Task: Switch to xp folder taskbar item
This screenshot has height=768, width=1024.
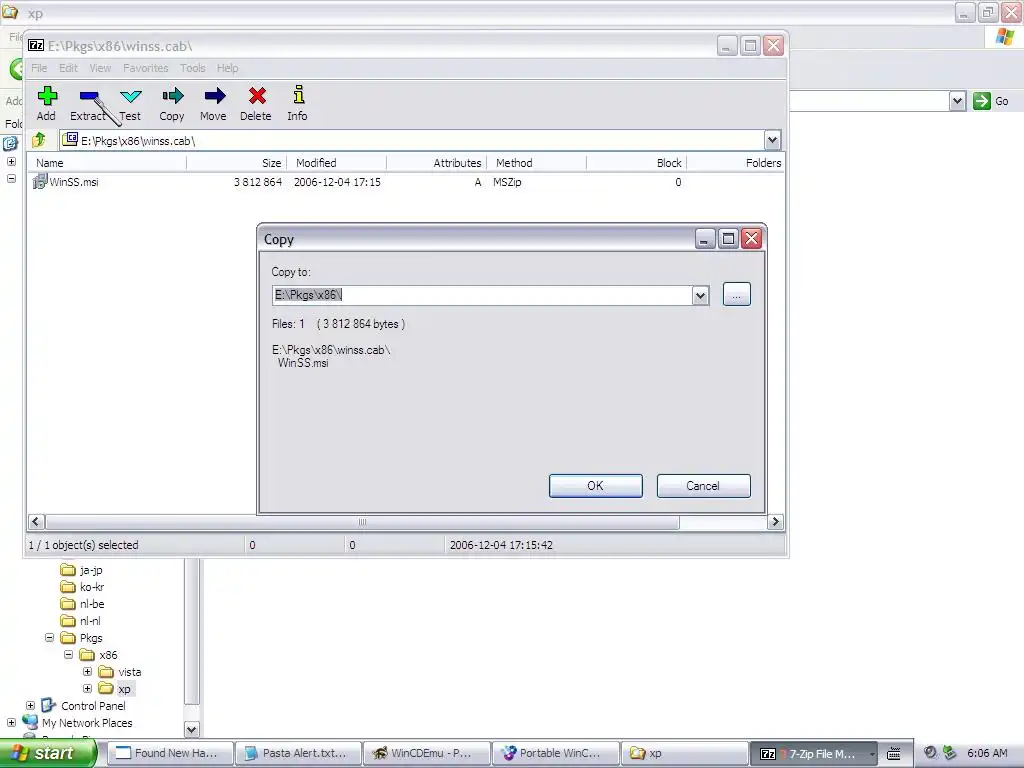Action: 684,753
